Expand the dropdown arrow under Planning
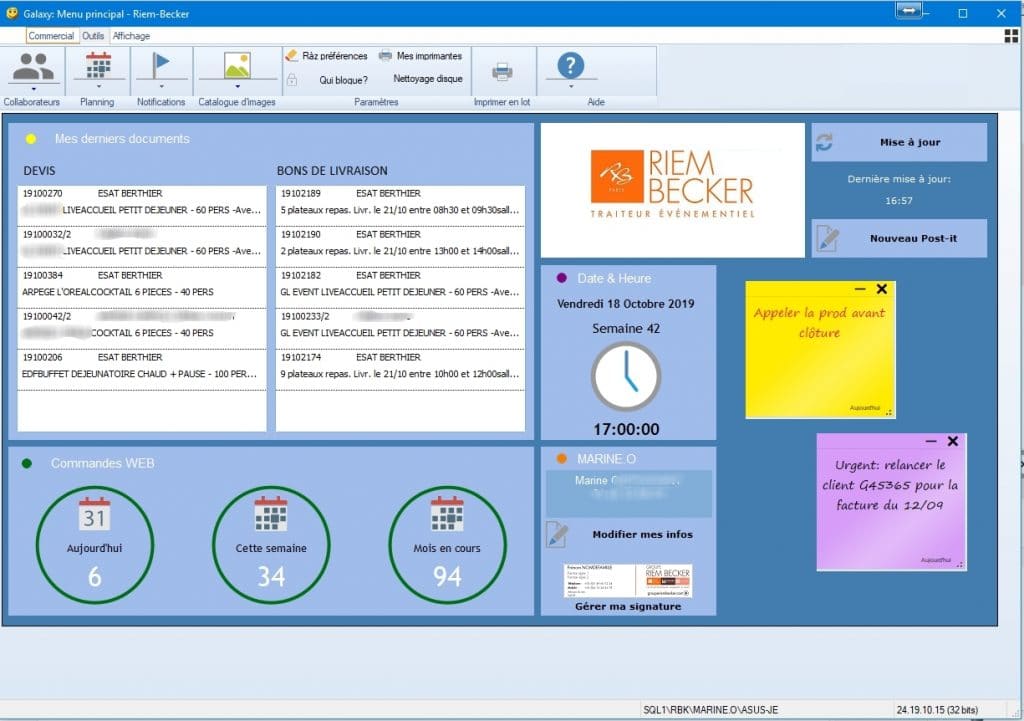This screenshot has width=1024, height=721. pos(98,87)
